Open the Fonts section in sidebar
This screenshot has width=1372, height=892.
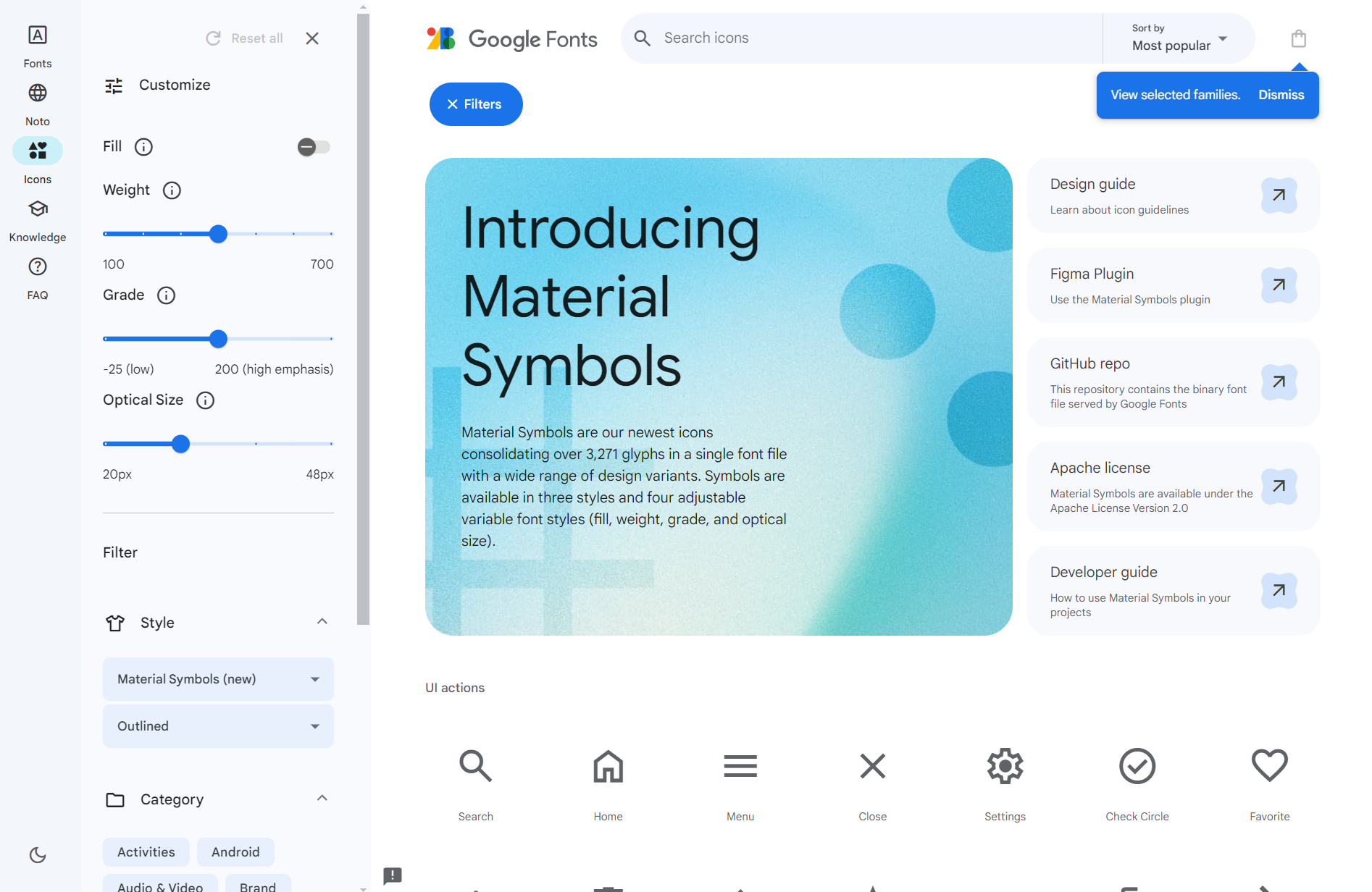tap(38, 46)
